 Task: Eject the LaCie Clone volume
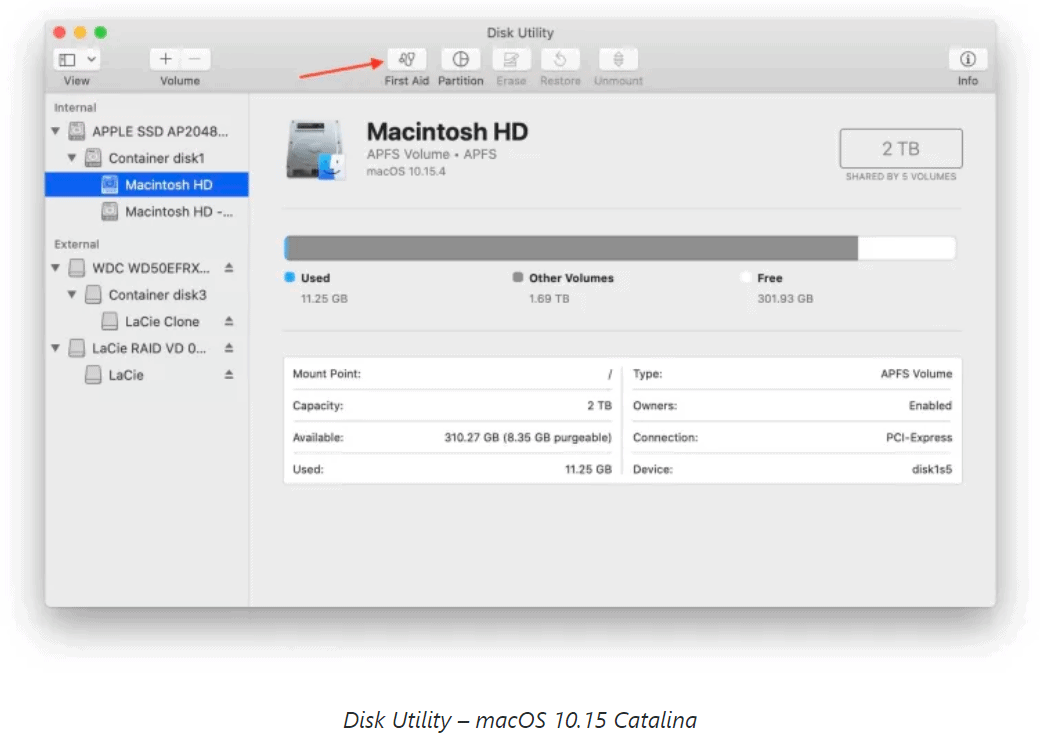[x=229, y=321]
